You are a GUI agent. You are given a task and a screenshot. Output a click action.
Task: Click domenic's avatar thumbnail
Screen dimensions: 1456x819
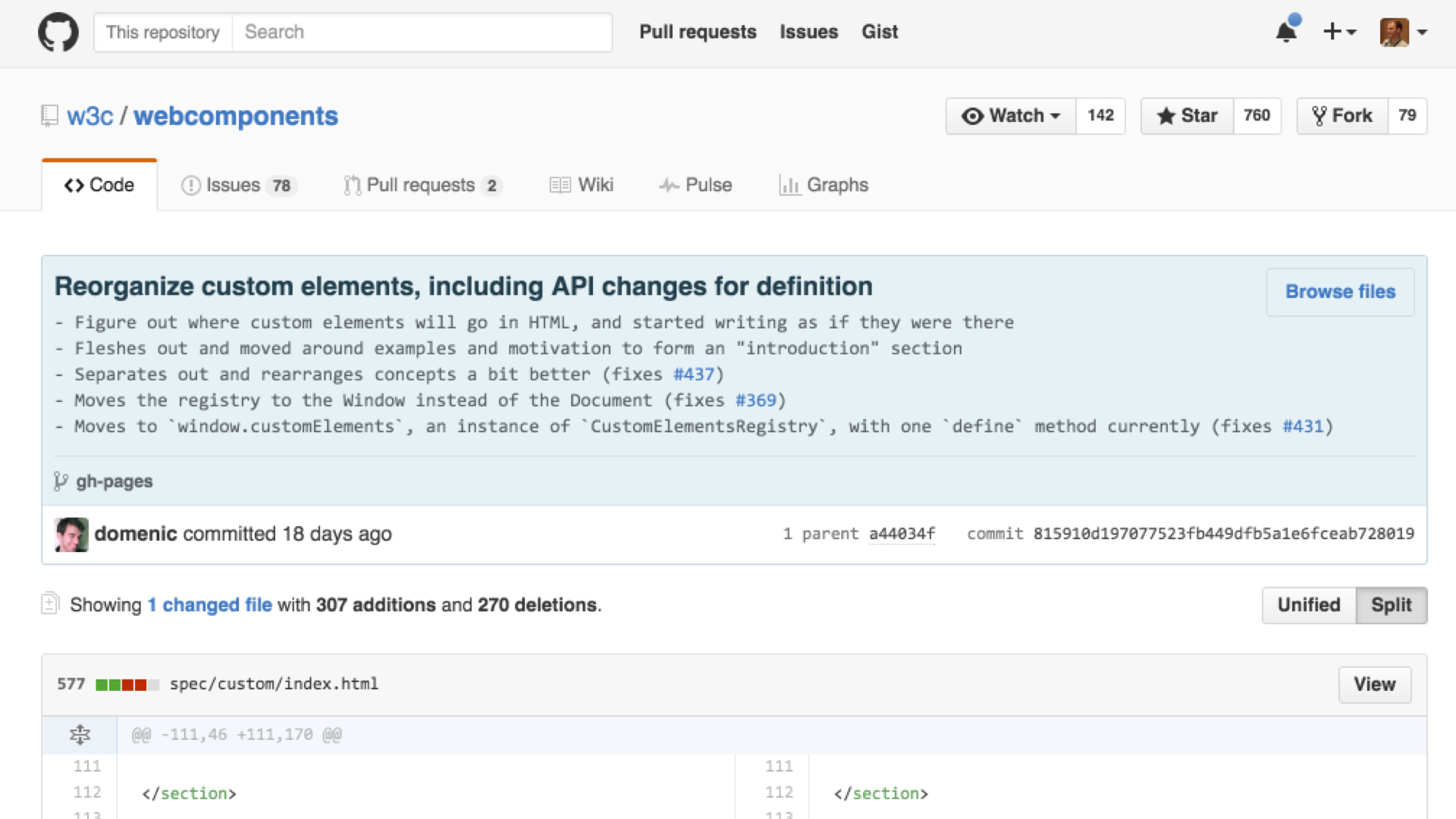[x=72, y=534]
